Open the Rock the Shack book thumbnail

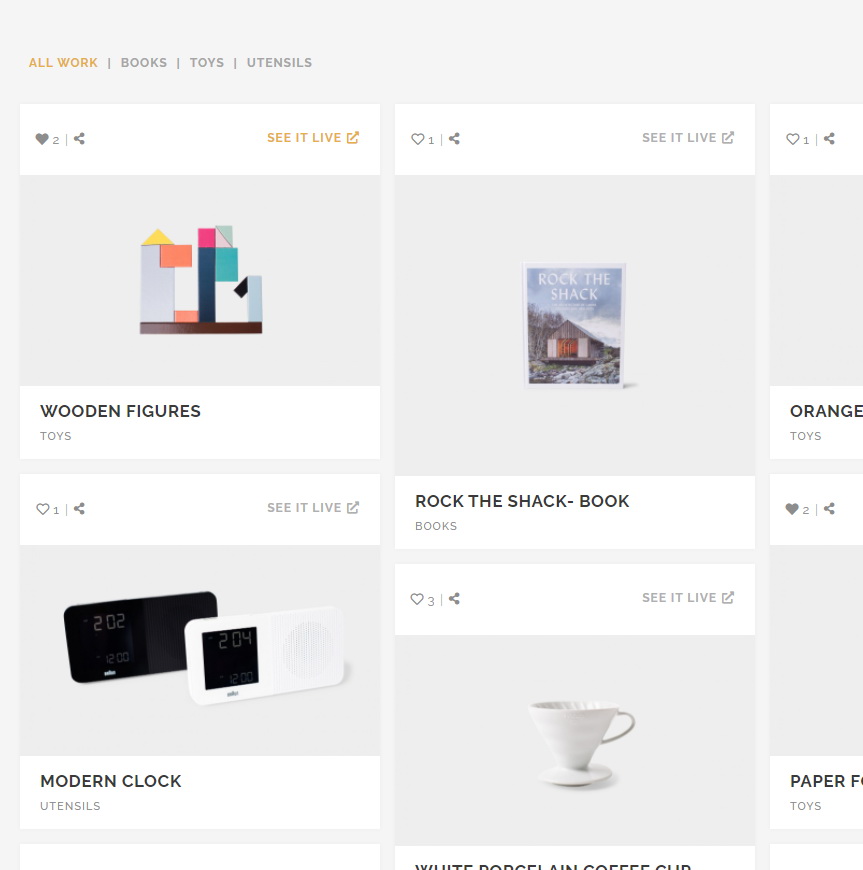[575, 325]
